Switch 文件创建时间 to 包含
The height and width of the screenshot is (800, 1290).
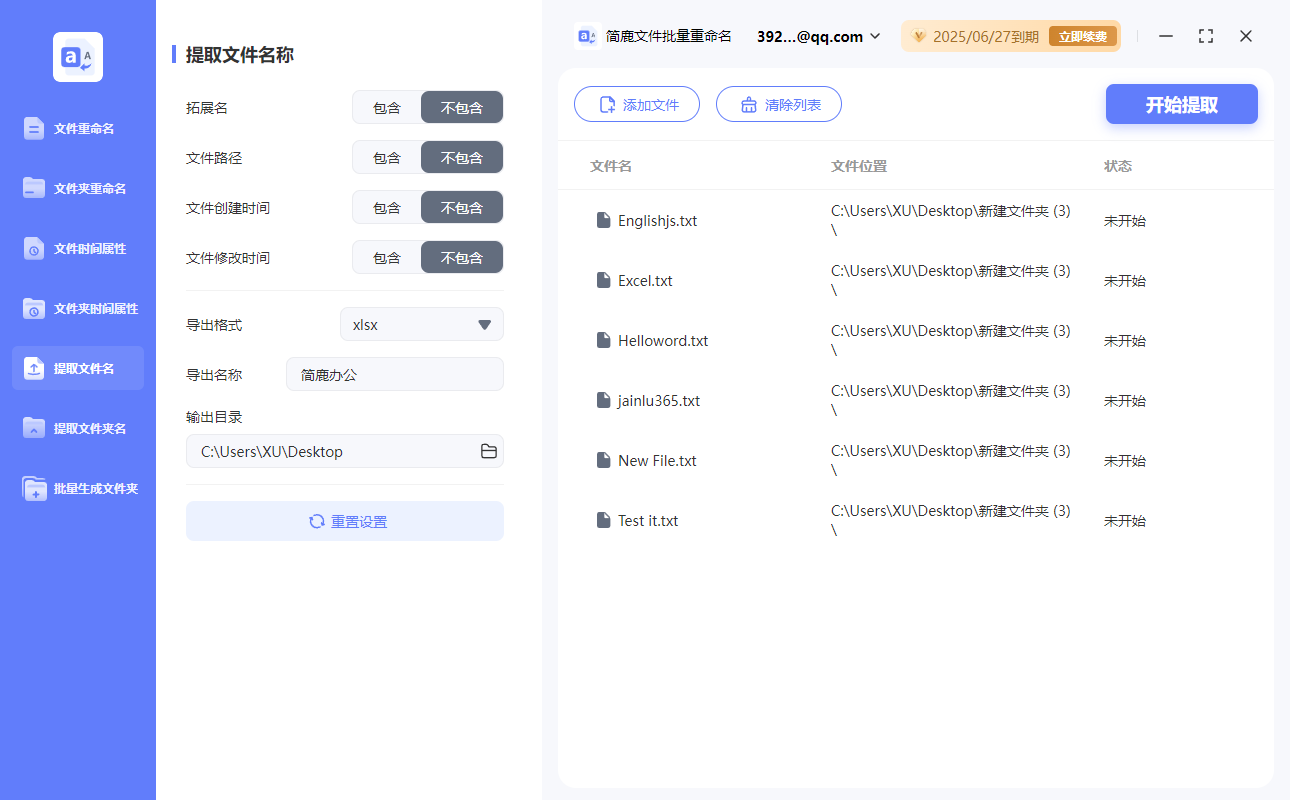[x=386, y=207]
